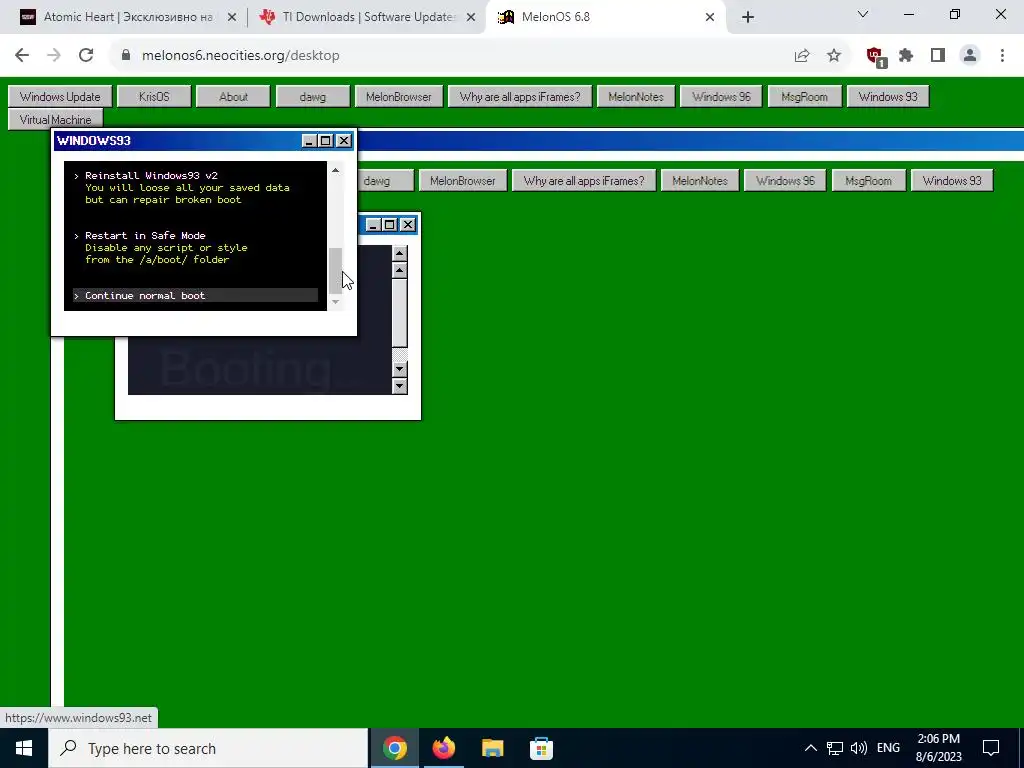
Task: Open a new browser tab
Action: click(x=748, y=18)
